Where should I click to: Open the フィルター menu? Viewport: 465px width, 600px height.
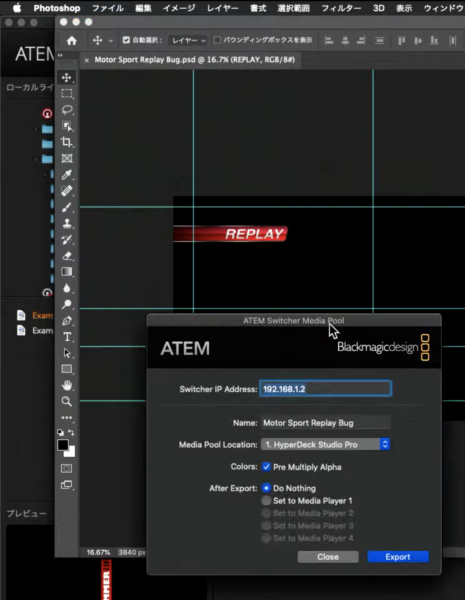[x=341, y=8]
